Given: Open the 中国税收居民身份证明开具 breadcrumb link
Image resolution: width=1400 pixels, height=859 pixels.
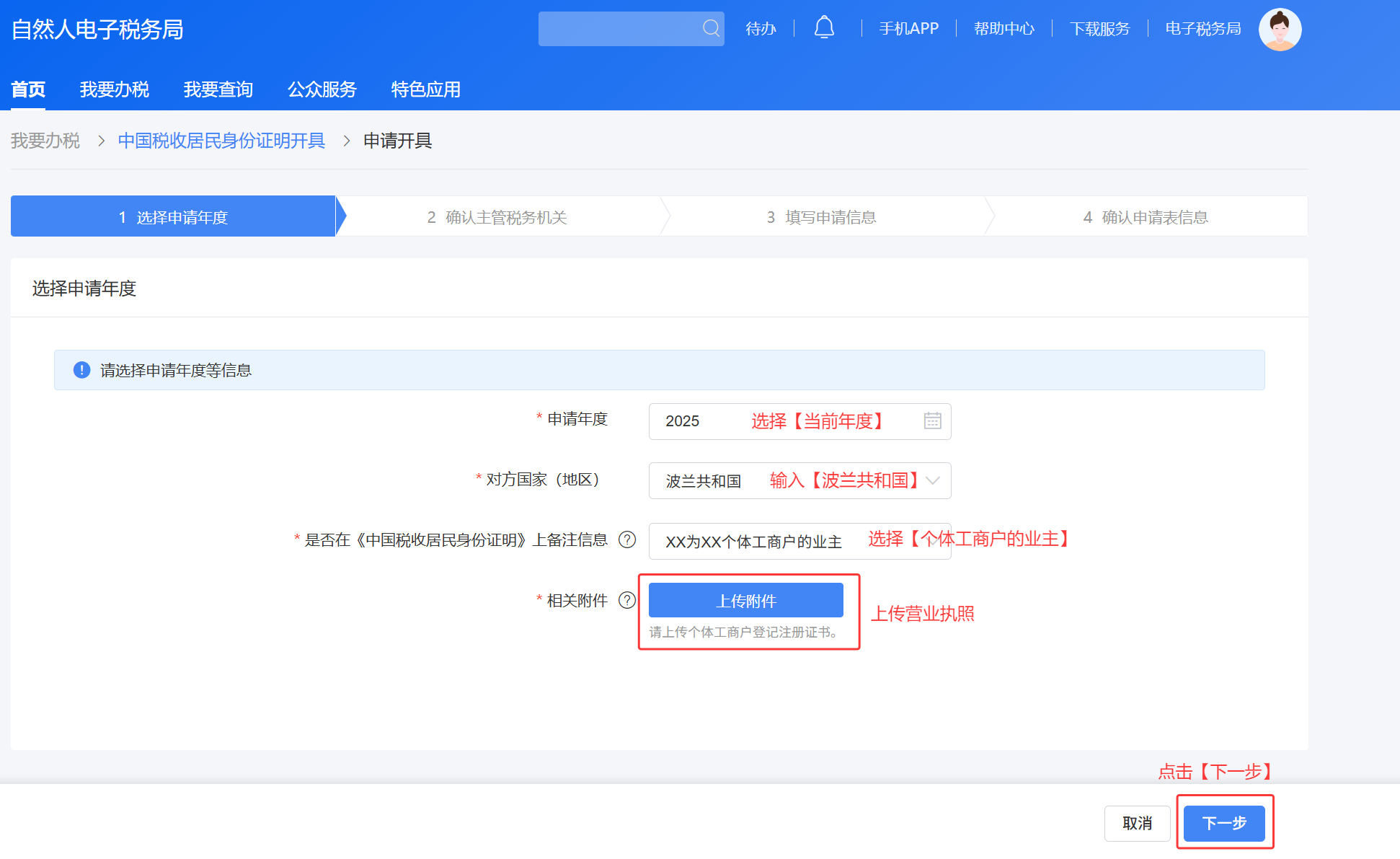Looking at the screenshot, I should click(x=221, y=141).
